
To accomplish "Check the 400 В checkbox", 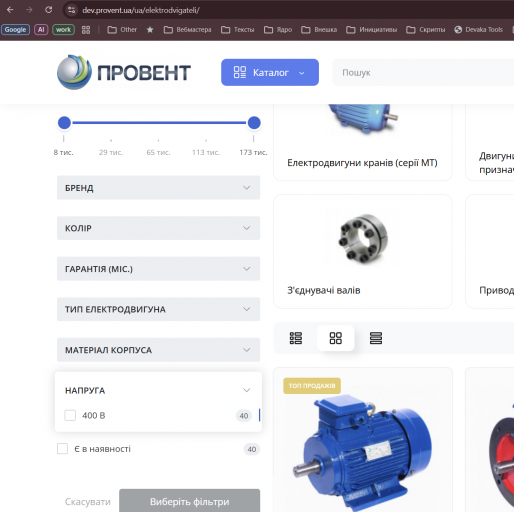I will (70, 415).
